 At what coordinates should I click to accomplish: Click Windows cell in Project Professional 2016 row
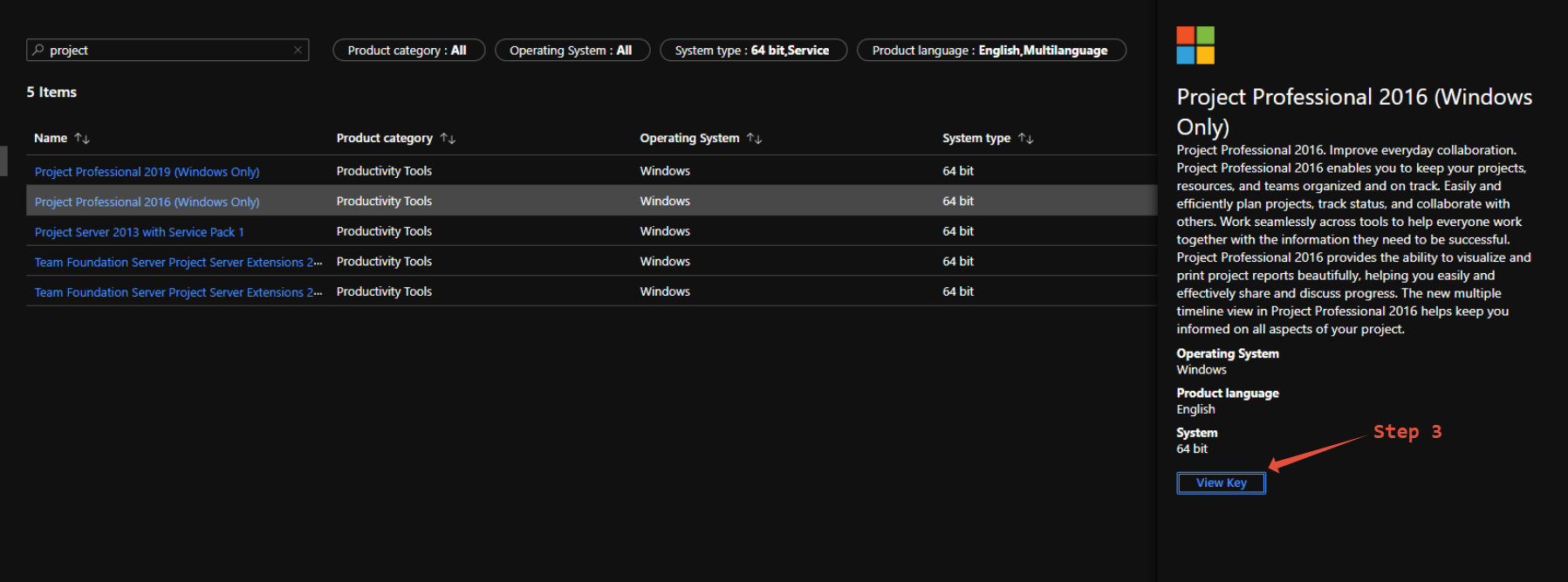[665, 201]
